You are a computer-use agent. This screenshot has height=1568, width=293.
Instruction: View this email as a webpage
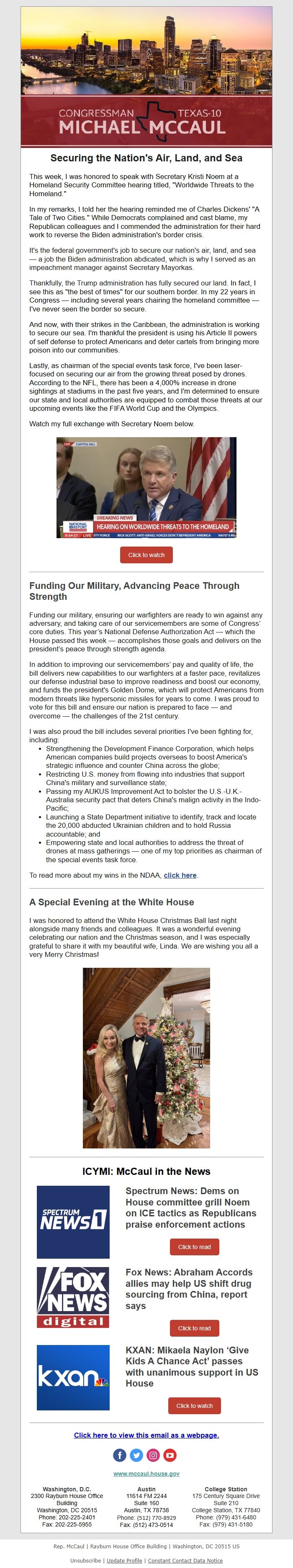click(x=146, y=1435)
